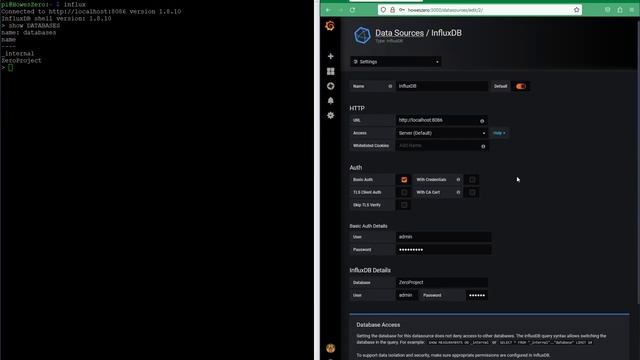Screen dimensions: 640x360
Task: Click the Basic Auth Password field
Action: 443,249
